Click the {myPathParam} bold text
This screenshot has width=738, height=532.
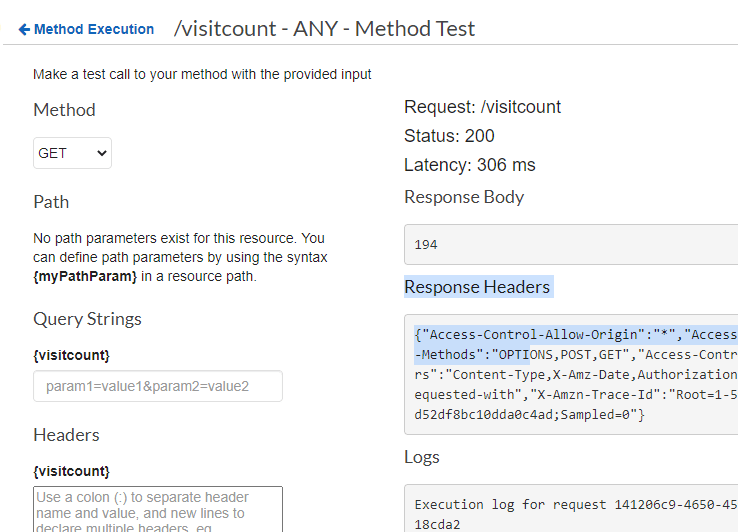click(x=85, y=276)
